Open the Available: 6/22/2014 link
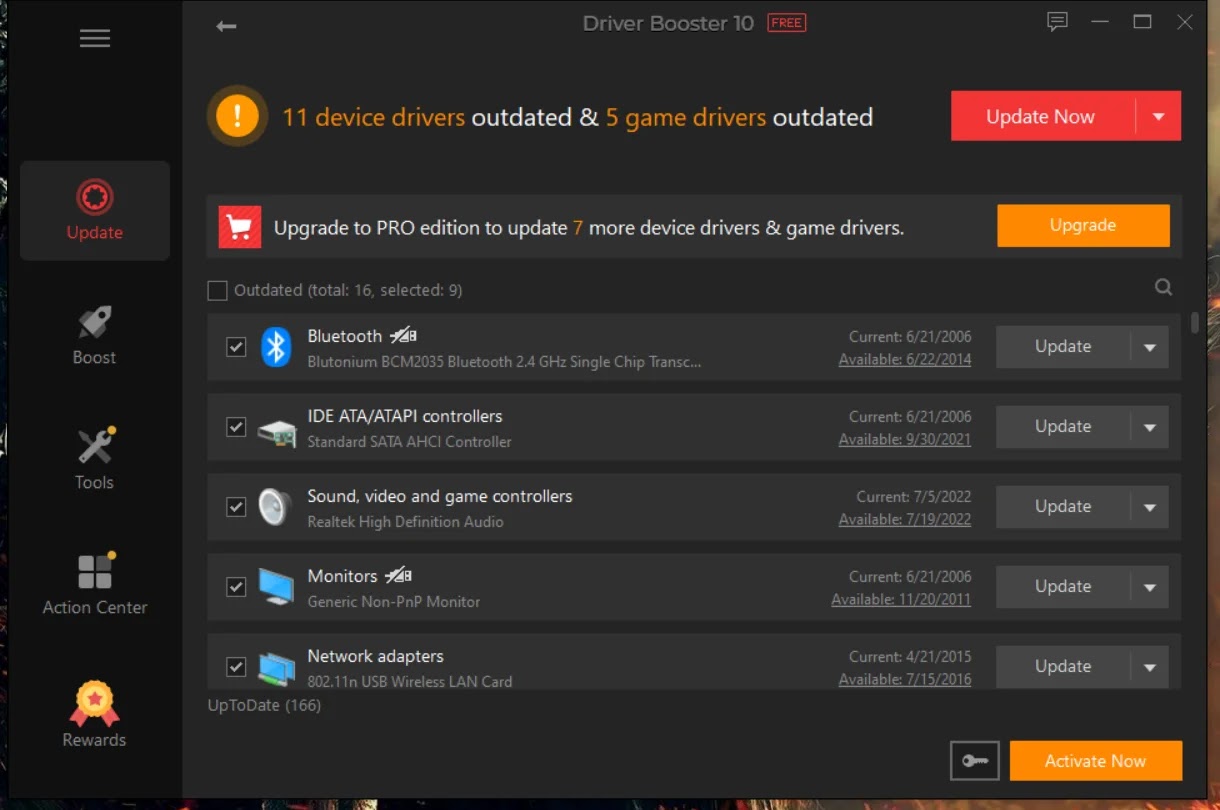 coord(905,360)
